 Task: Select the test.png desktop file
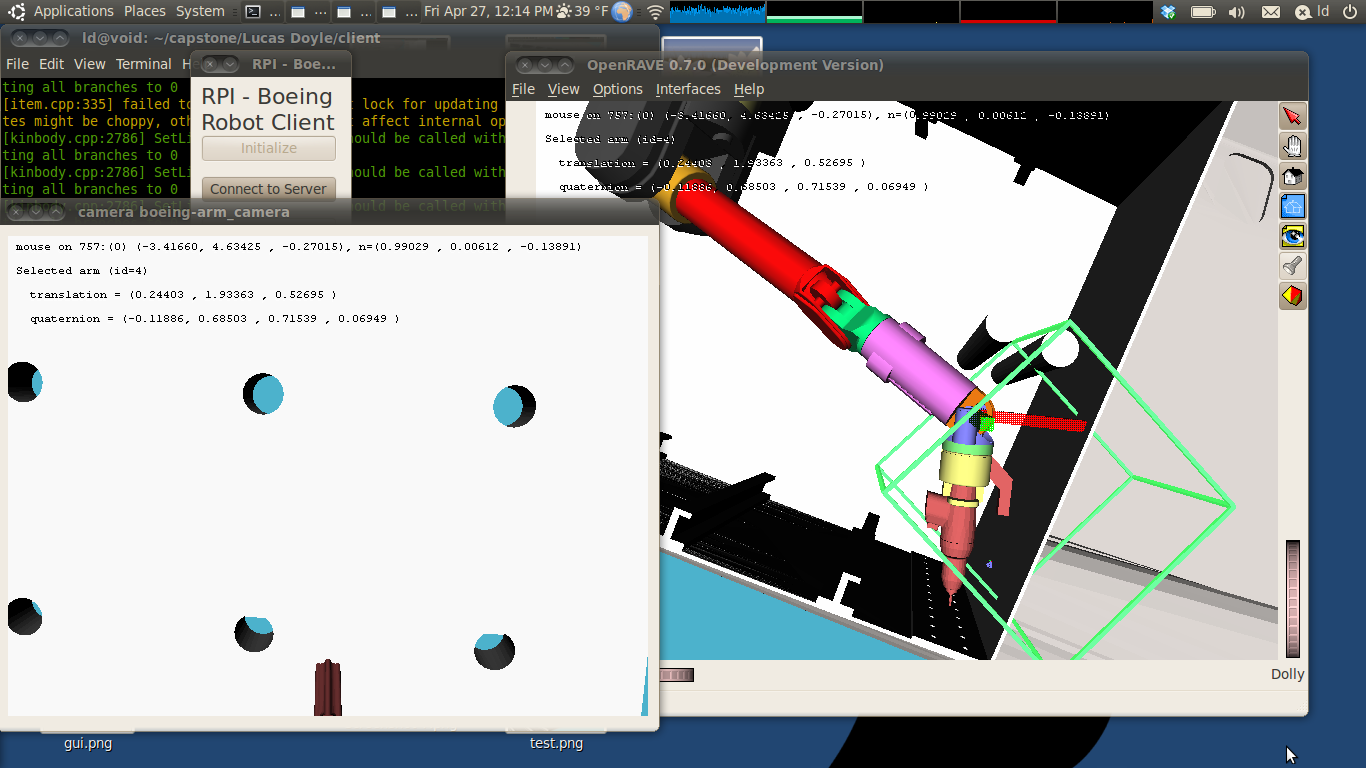556,743
